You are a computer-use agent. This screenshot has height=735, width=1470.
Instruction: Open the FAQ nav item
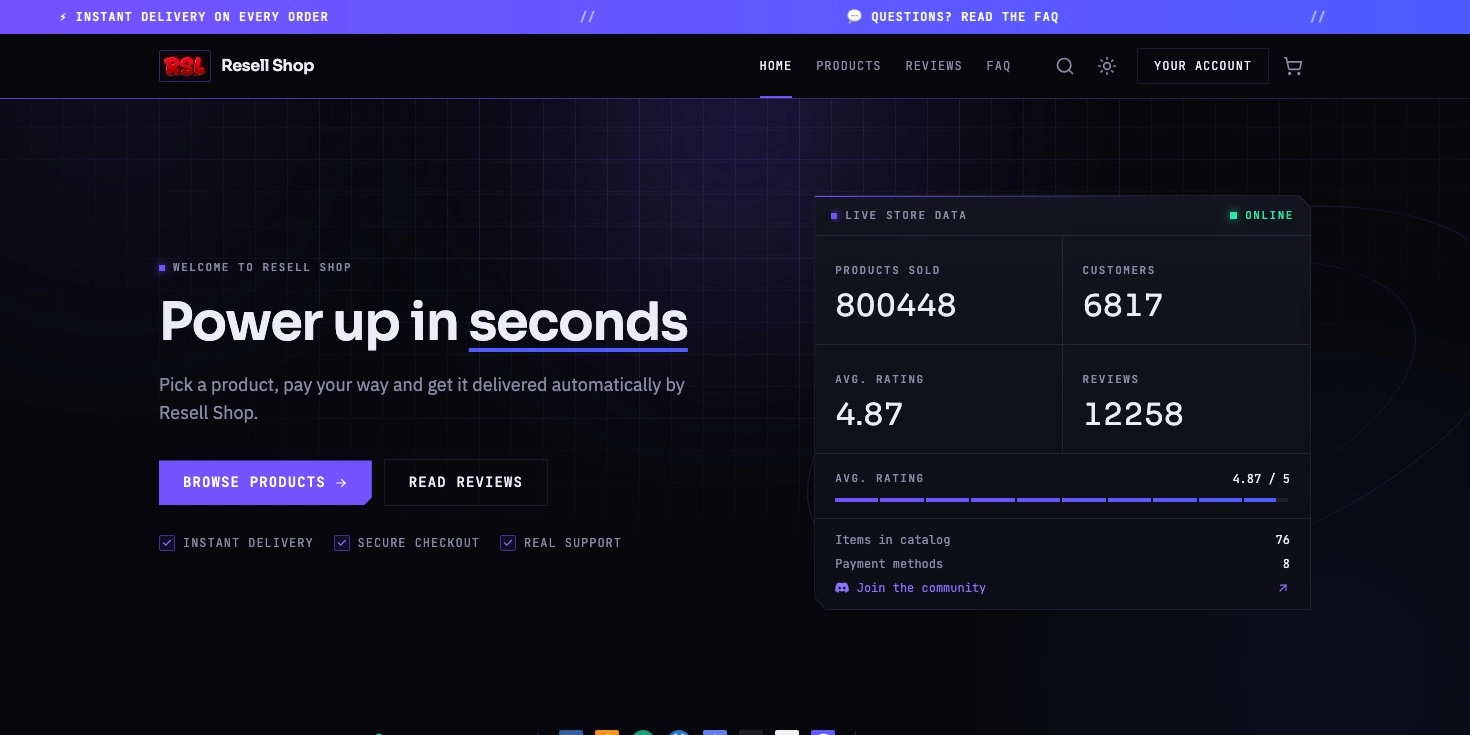(998, 66)
